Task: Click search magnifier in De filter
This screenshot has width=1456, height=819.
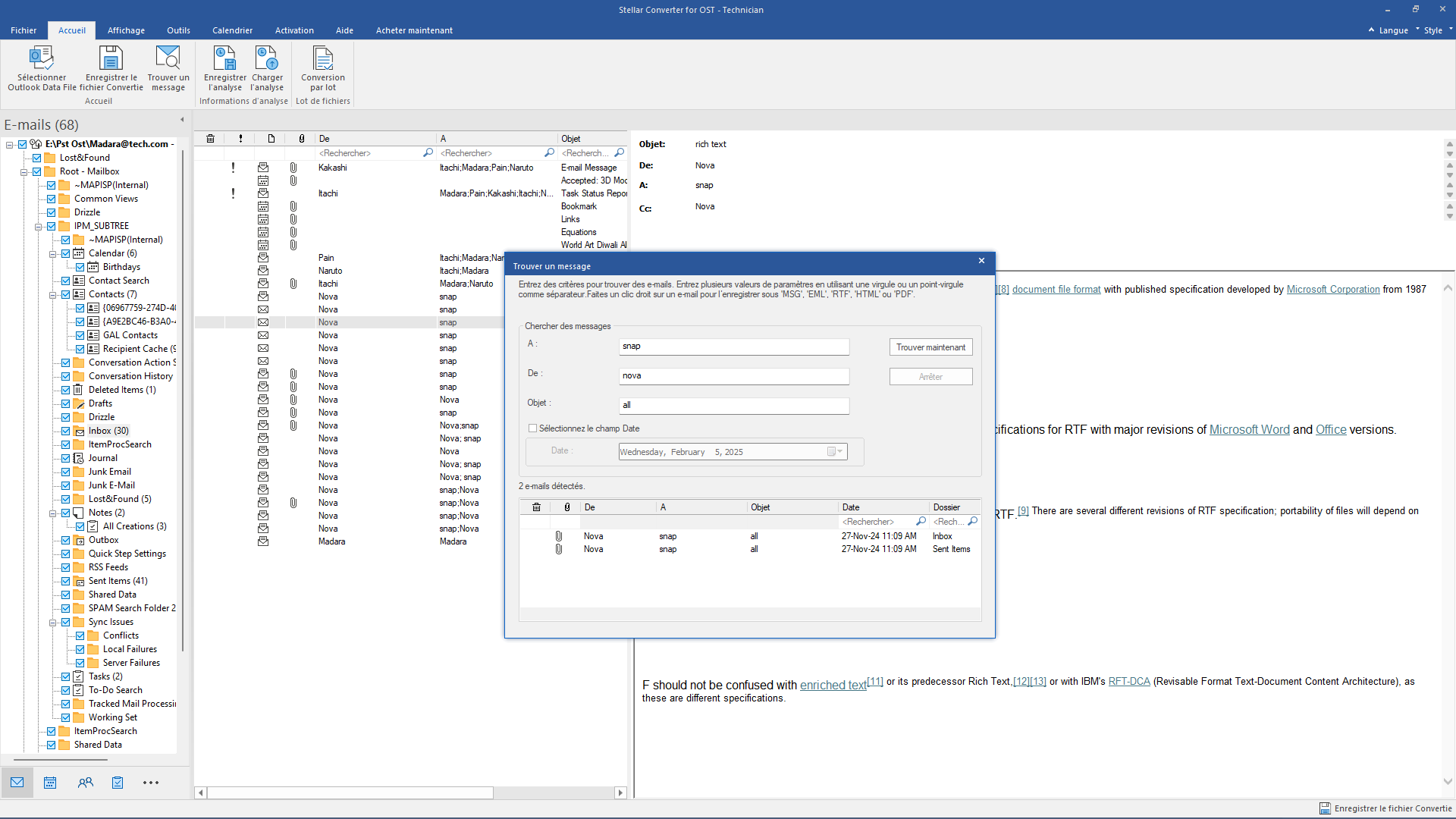Action: coord(428,153)
